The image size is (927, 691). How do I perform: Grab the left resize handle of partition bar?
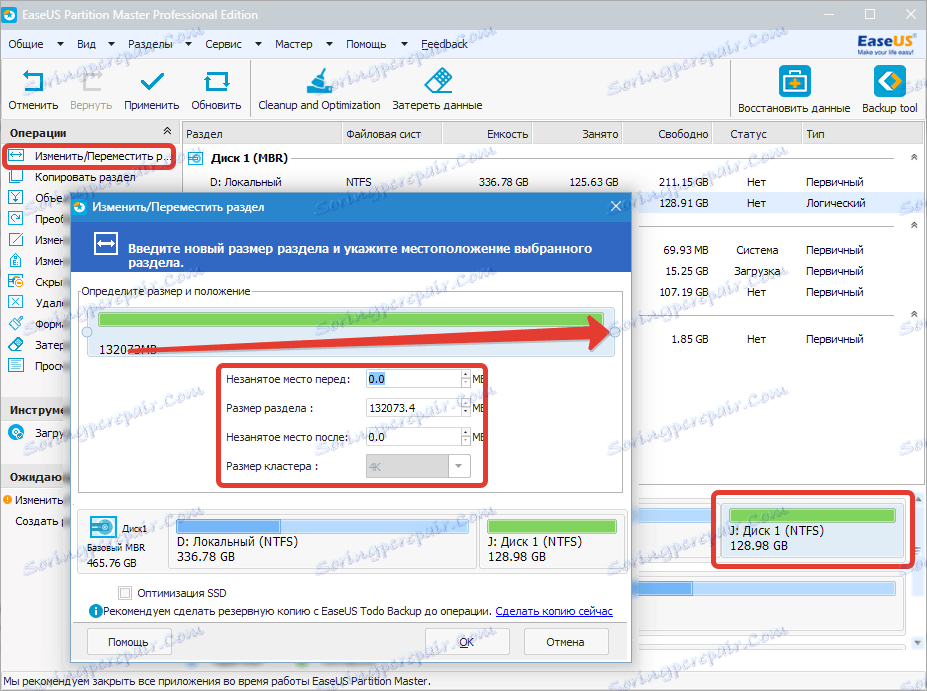tap(87, 332)
